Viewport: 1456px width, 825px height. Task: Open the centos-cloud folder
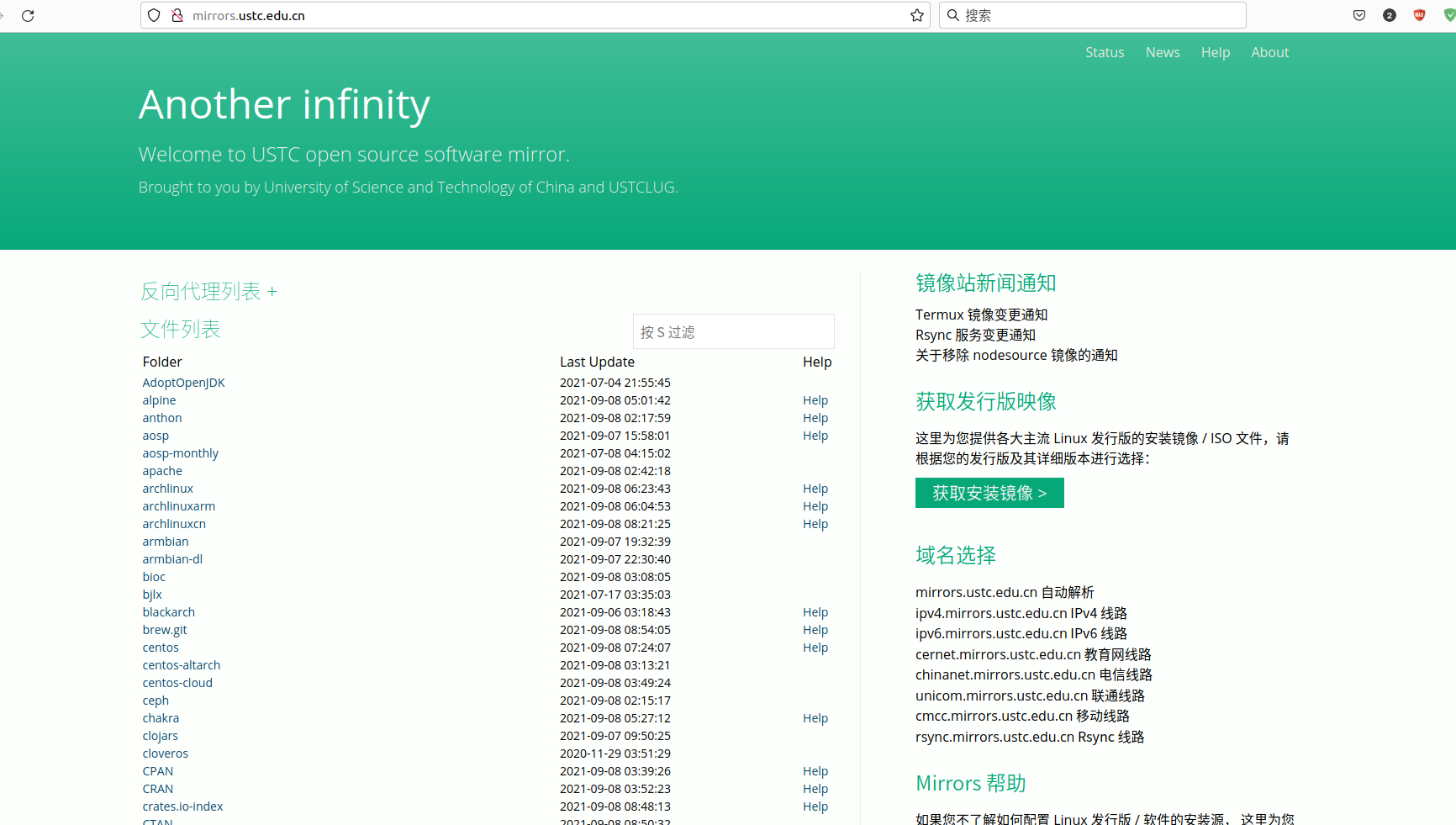click(x=177, y=683)
